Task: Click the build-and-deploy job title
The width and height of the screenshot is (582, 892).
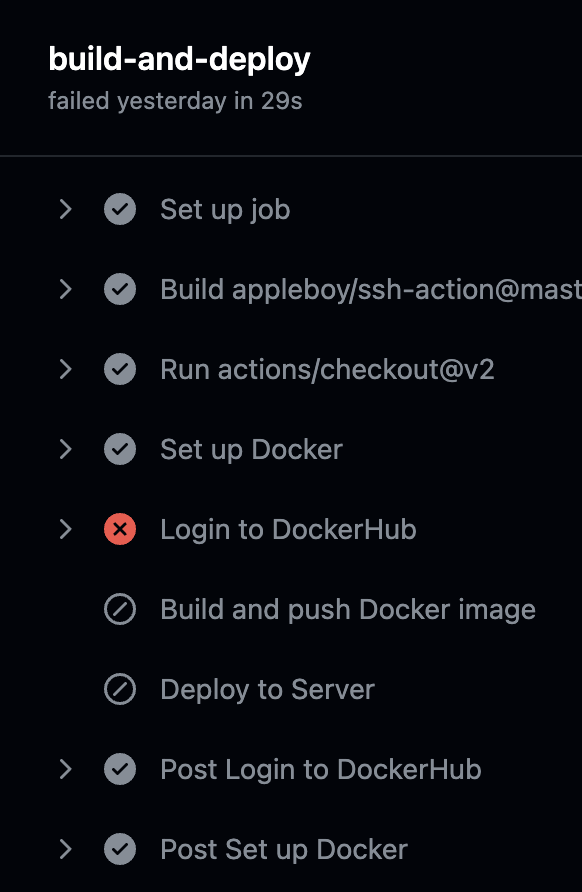Action: click(x=179, y=60)
